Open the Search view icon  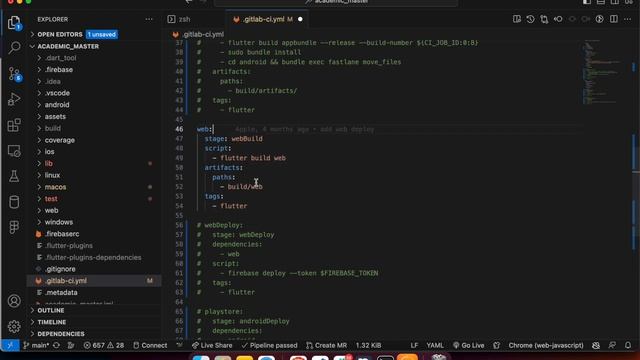pos(14,48)
